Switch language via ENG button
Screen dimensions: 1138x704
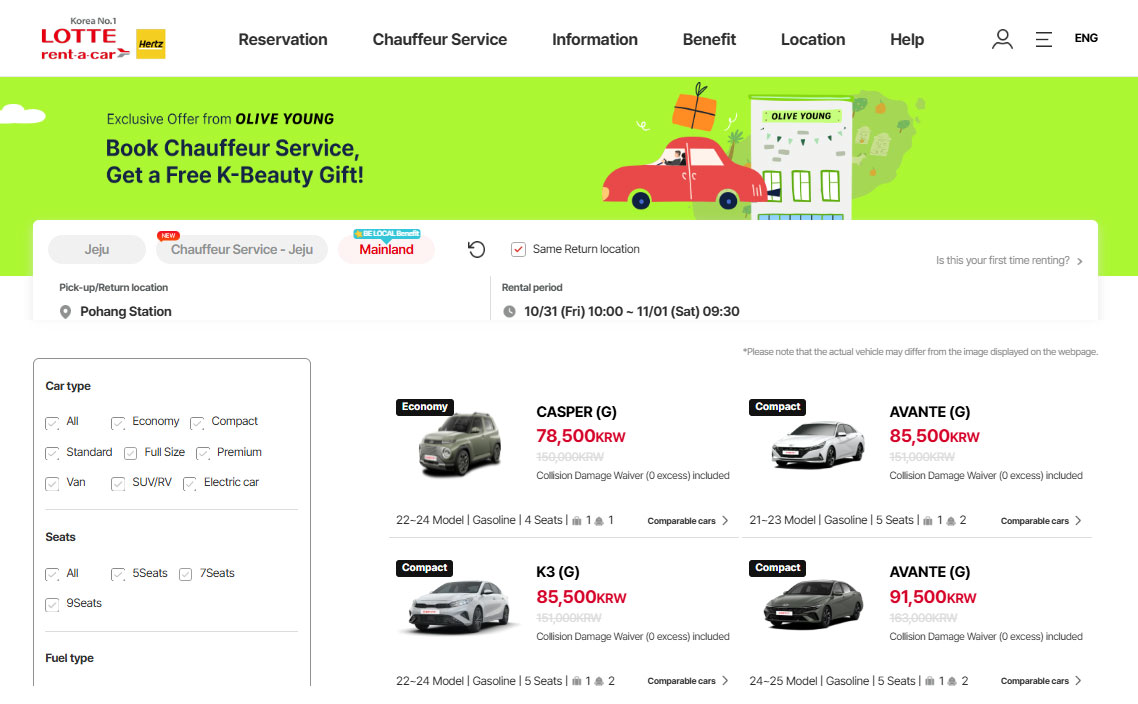pyautogui.click(x=1086, y=38)
